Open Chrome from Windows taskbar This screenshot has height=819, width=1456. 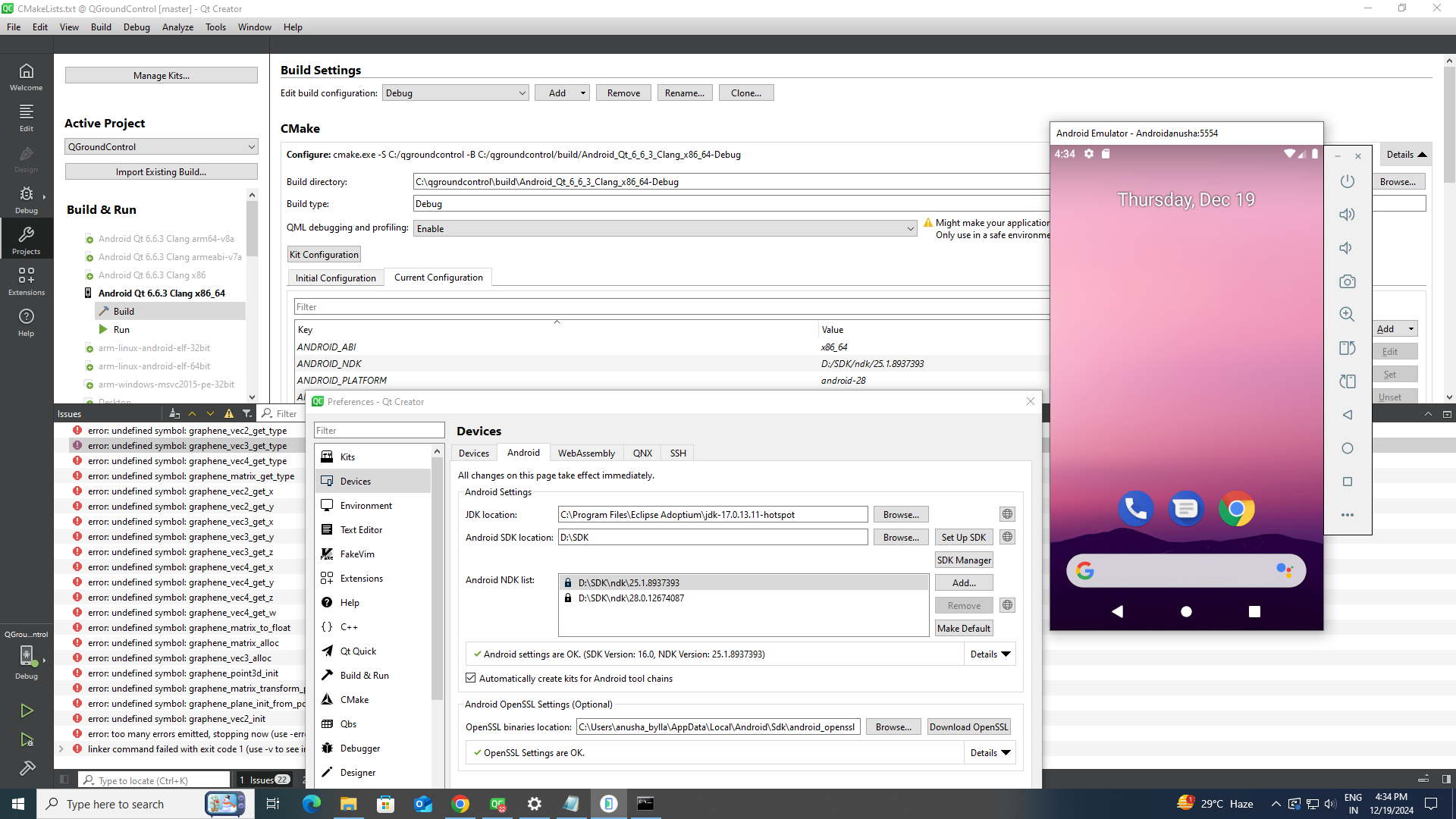click(460, 804)
